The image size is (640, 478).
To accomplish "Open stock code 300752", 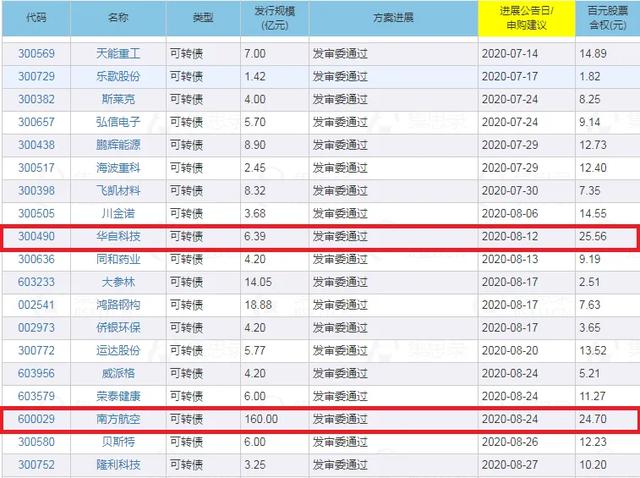I will (x=36, y=465).
